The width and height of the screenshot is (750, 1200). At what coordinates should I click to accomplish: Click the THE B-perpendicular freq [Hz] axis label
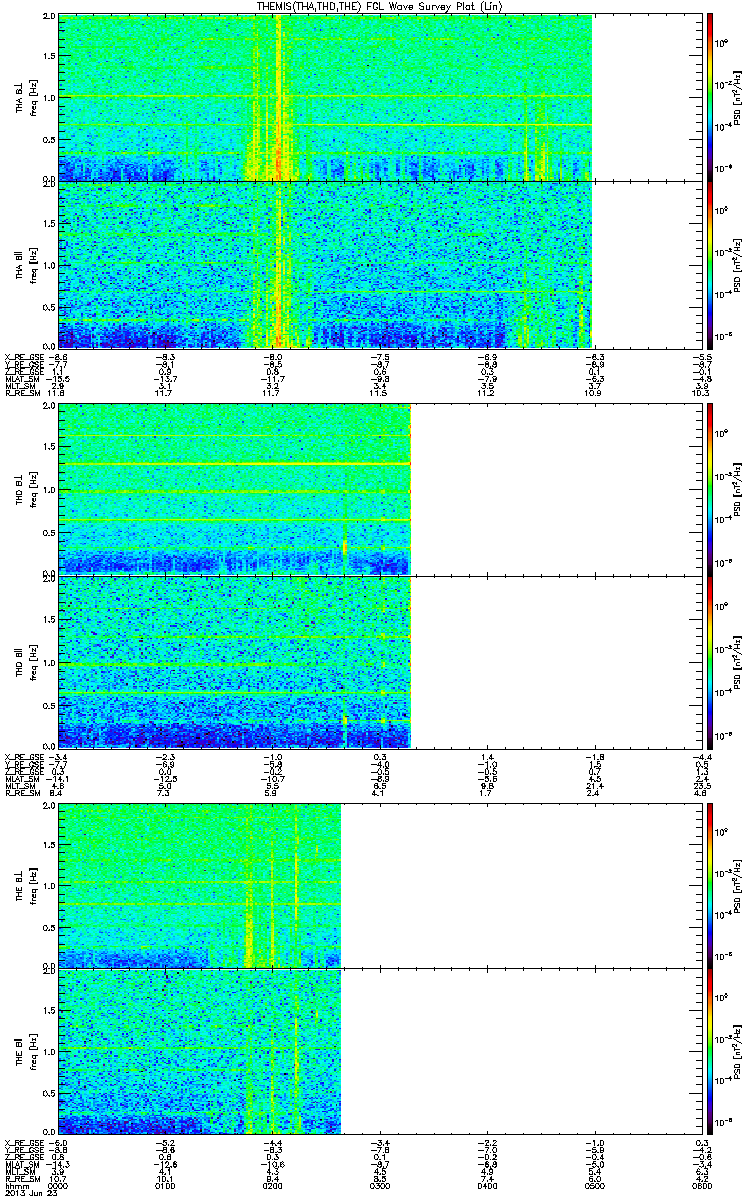click(35, 886)
